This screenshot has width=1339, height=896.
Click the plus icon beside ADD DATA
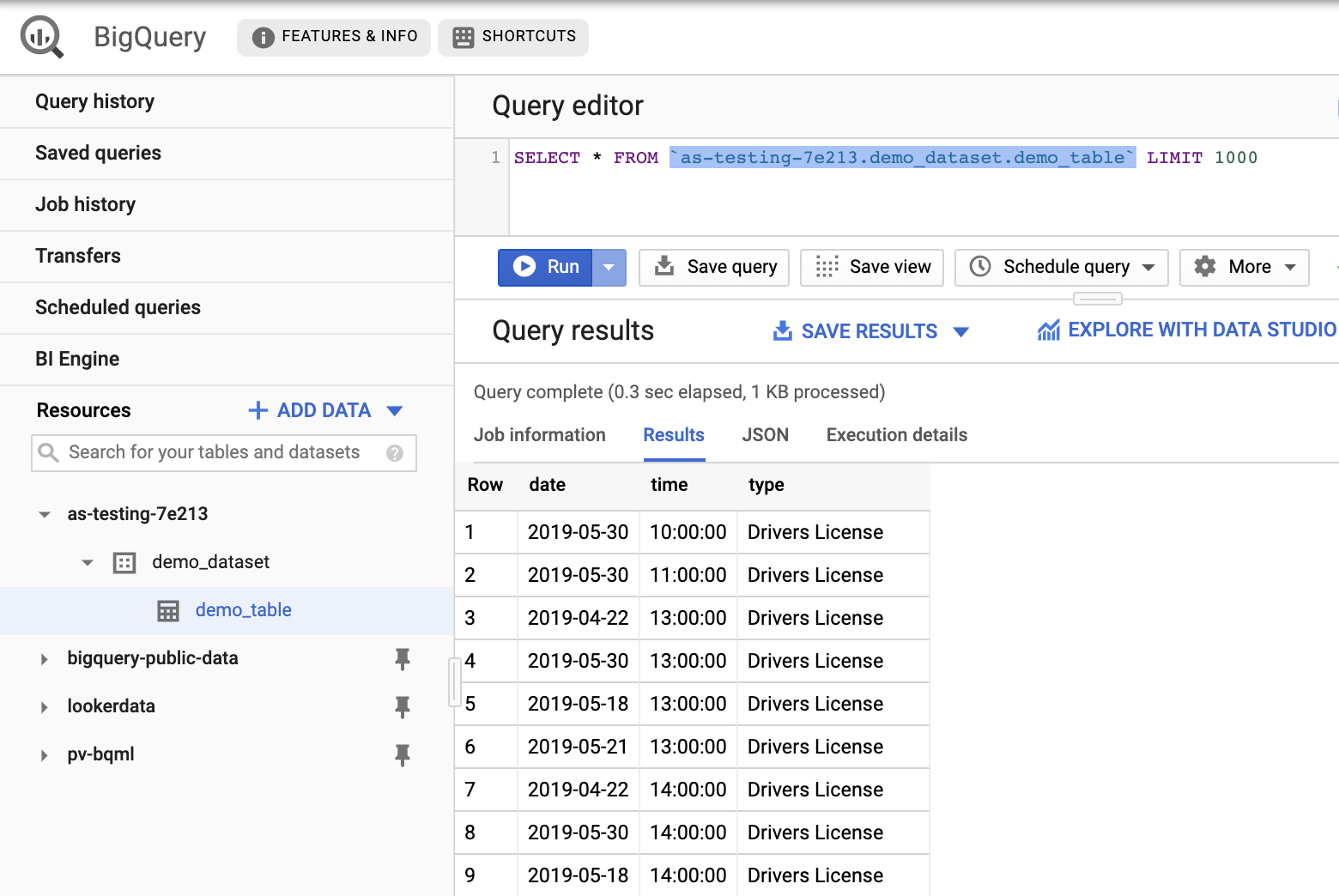click(x=257, y=410)
